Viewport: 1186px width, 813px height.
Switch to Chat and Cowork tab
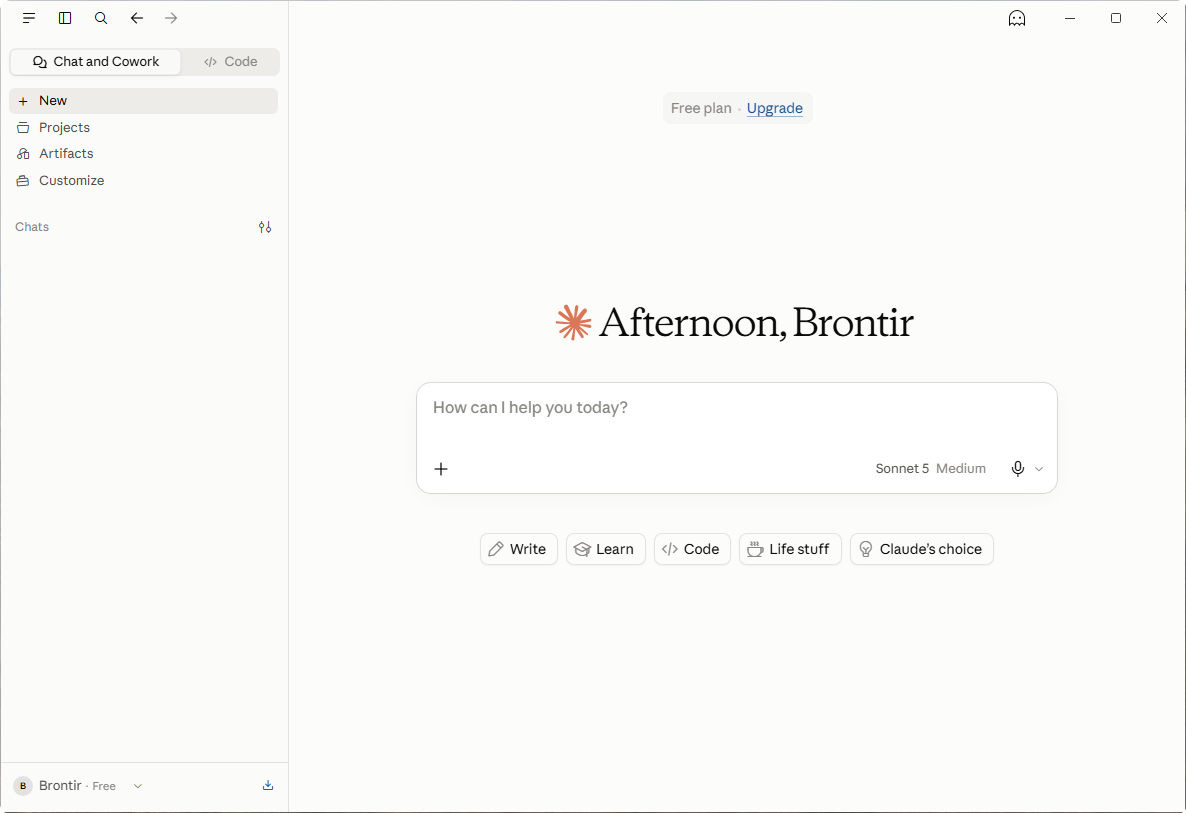95,62
